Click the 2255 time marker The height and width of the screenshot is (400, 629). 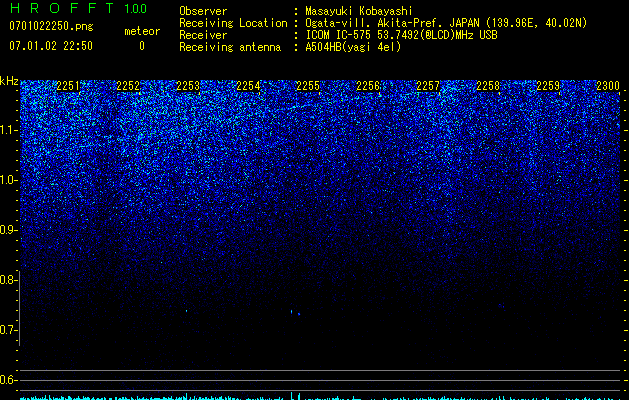tap(308, 86)
